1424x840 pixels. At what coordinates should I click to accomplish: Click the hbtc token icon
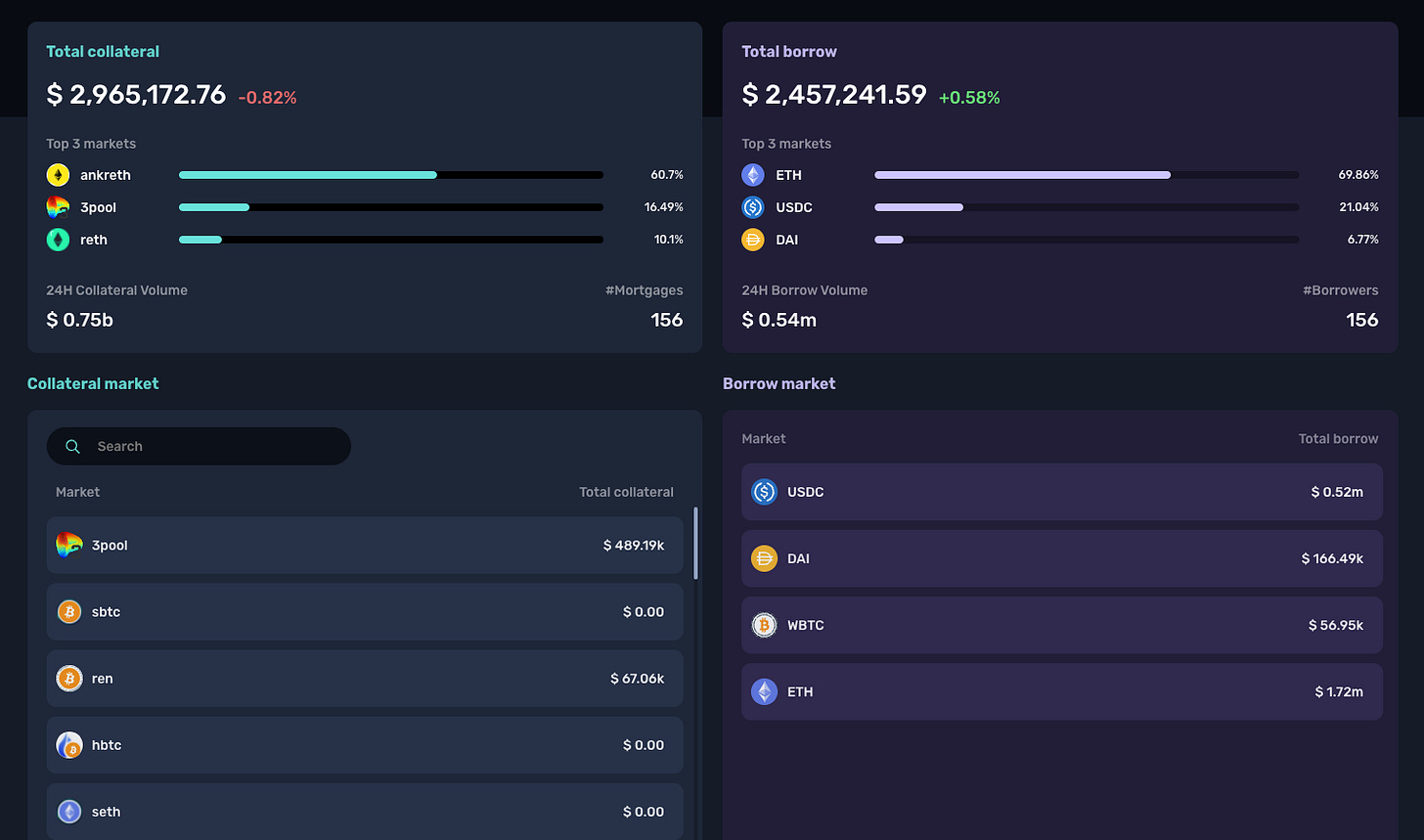(69, 744)
